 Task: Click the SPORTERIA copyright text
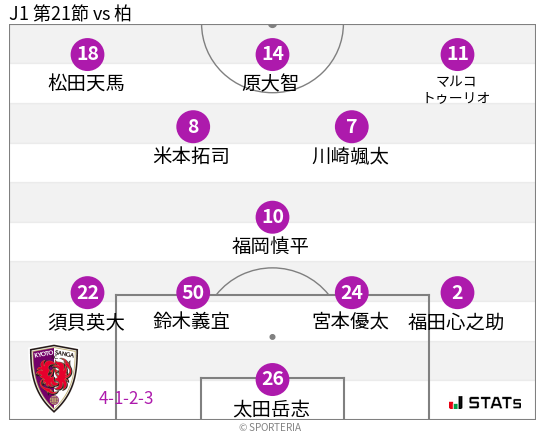tap(270, 427)
